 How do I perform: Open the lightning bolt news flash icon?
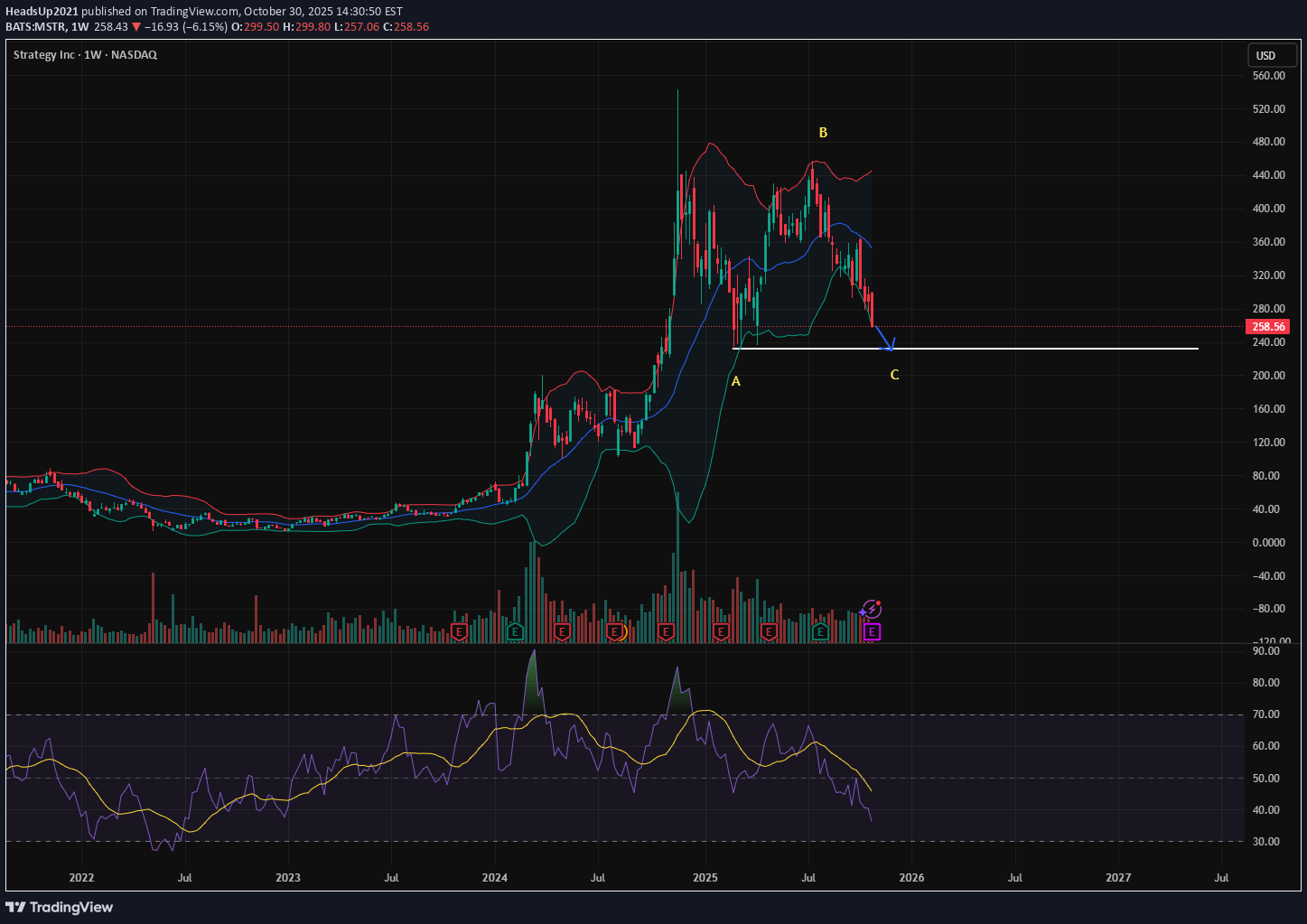872,610
